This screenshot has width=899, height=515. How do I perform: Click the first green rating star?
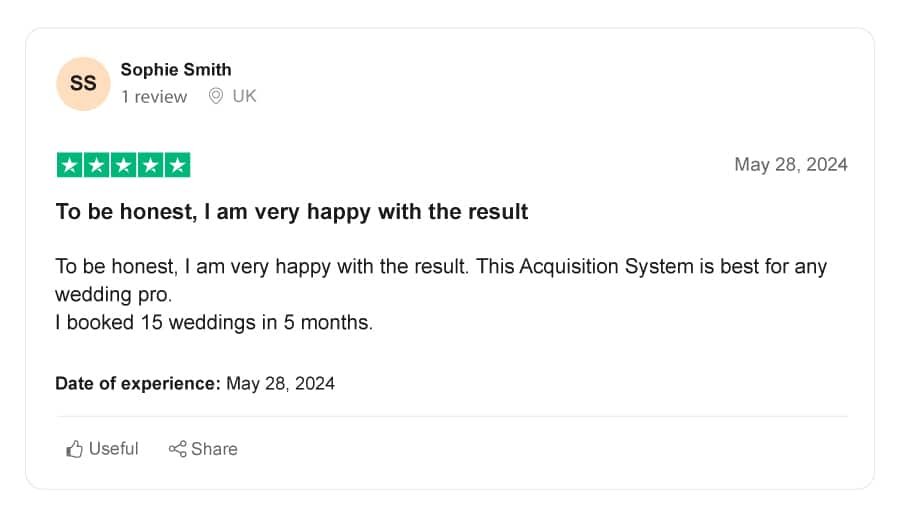[69, 165]
